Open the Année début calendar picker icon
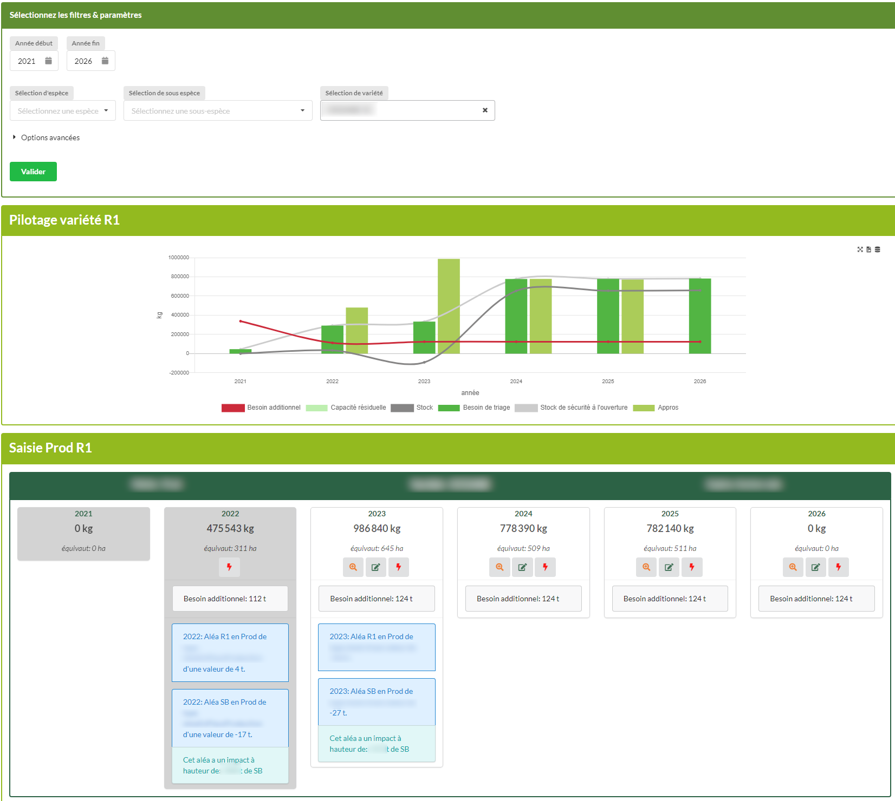The image size is (895, 801). [x=49, y=61]
